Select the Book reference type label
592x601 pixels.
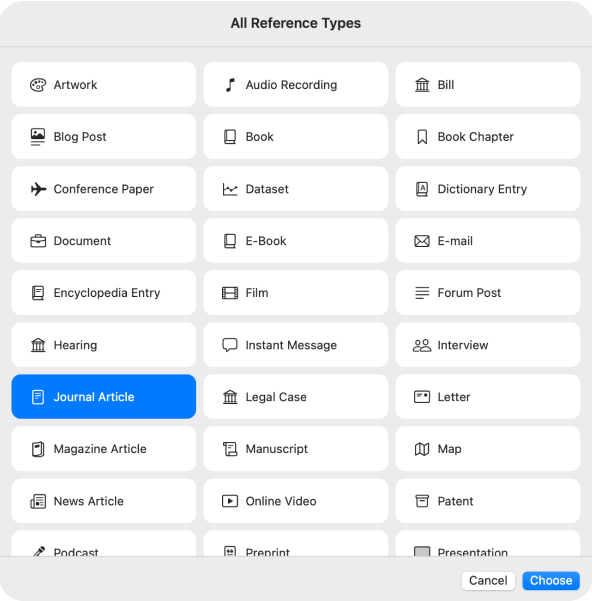coord(259,137)
